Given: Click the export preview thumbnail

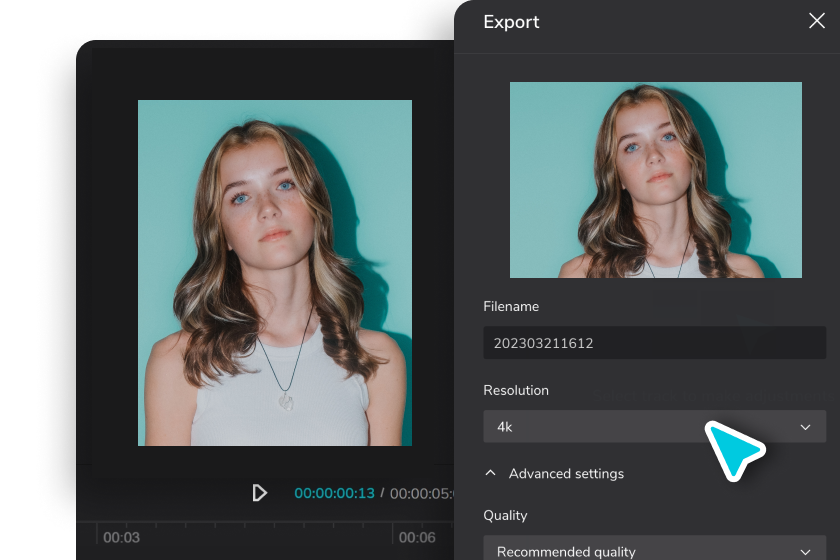Looking at the screenshot, I should click(x=655, y=180).
